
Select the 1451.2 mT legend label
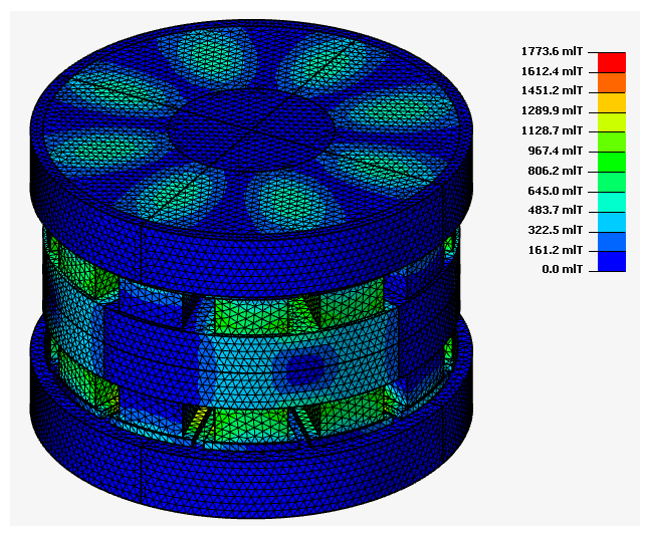[551, 91]
